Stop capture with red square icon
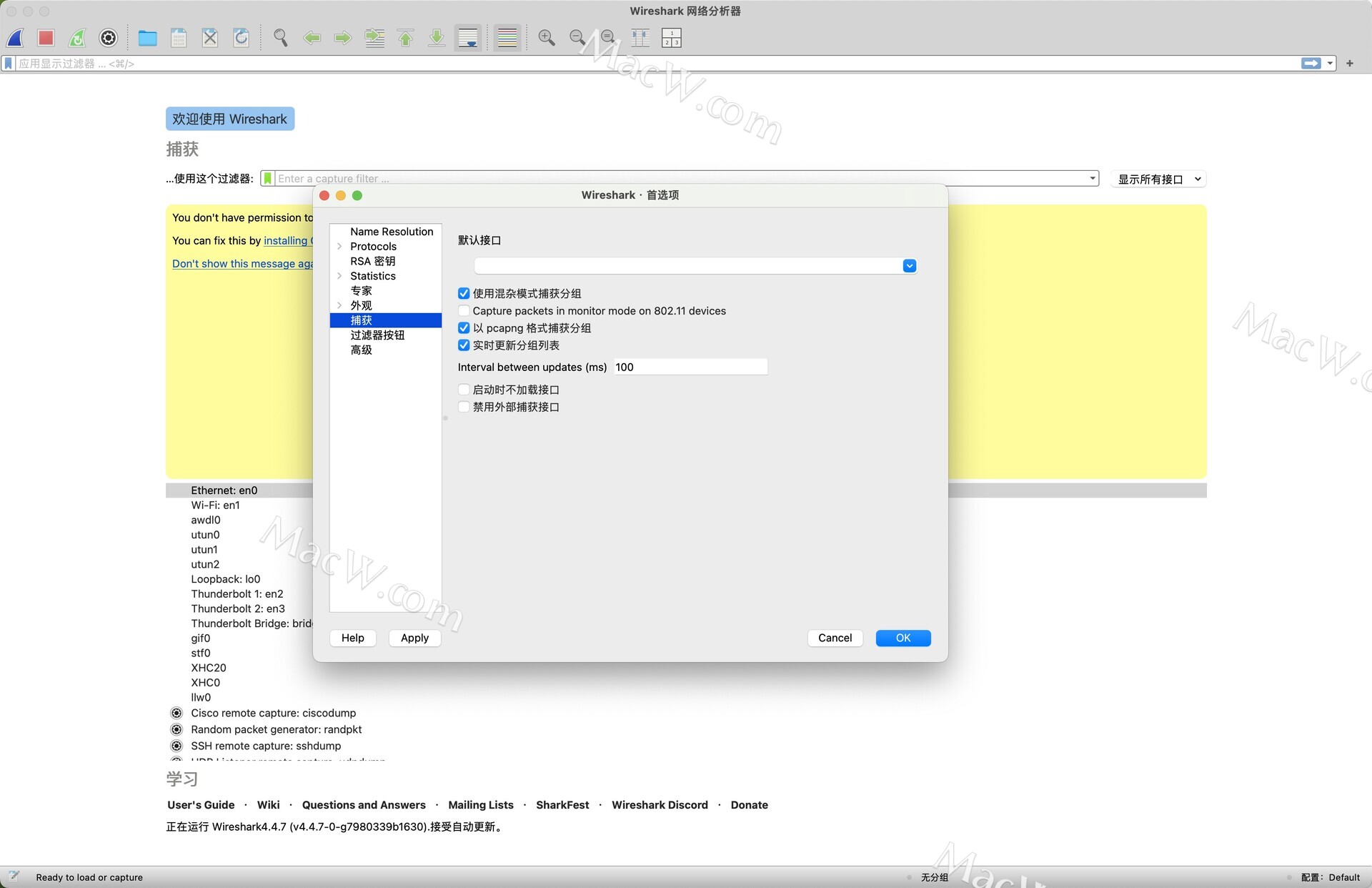The height and width of the screenshot is (888, 1372). [x=46, y=38]
